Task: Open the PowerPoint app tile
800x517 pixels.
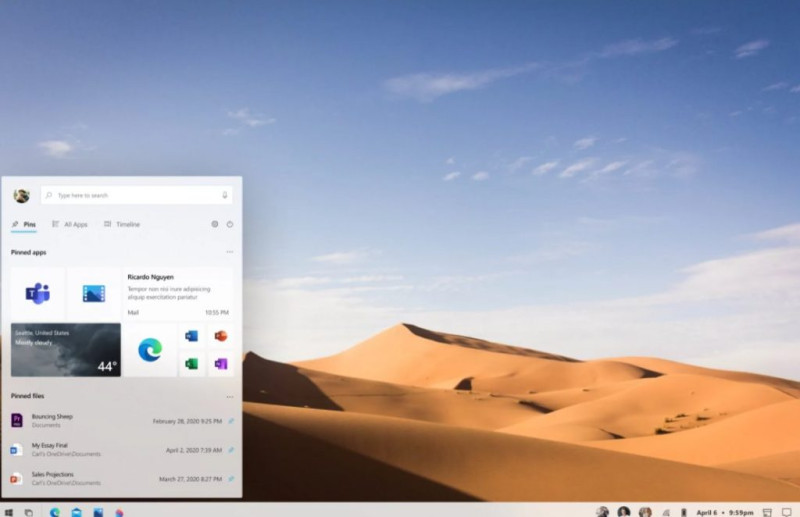Action: click(220, 336)
